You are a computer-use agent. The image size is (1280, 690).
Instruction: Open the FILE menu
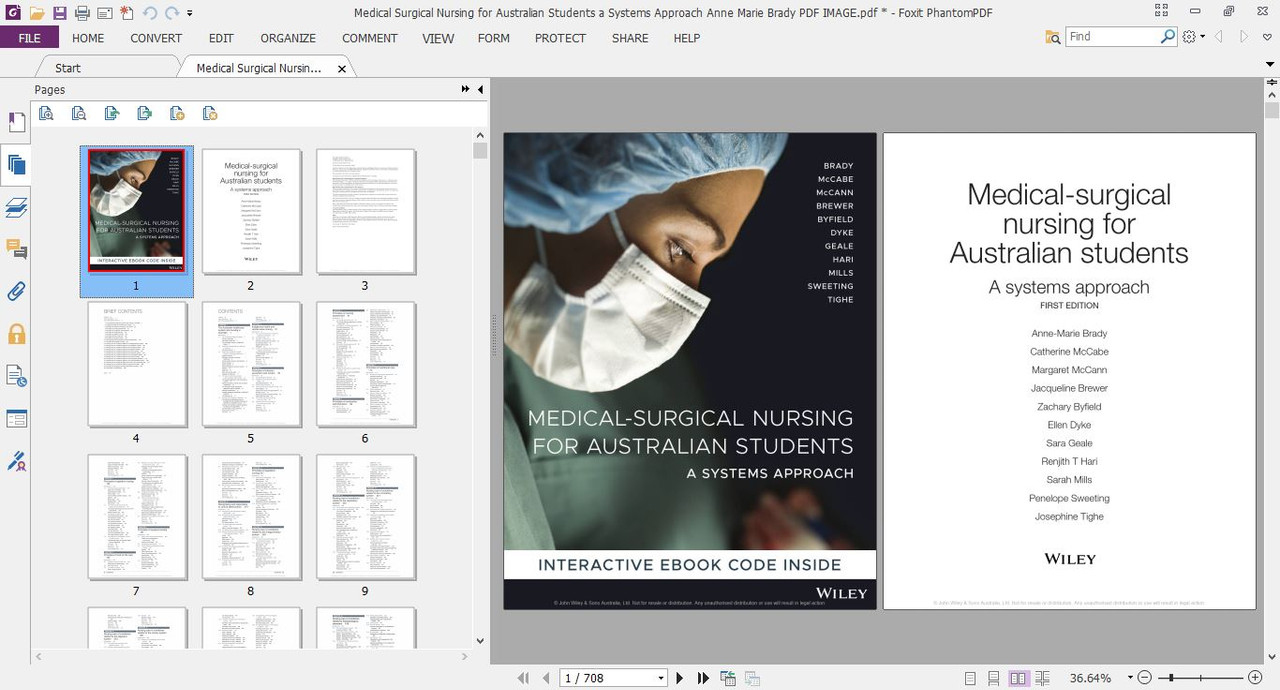pos(29,38)
